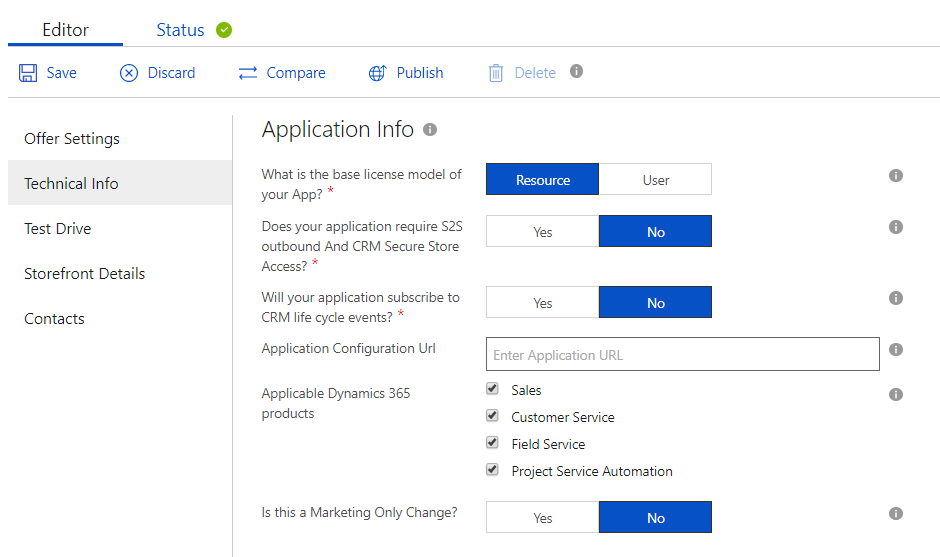Open the Offer Settings section
This screenshot has height=557, width=940.
tap(72, 139)
